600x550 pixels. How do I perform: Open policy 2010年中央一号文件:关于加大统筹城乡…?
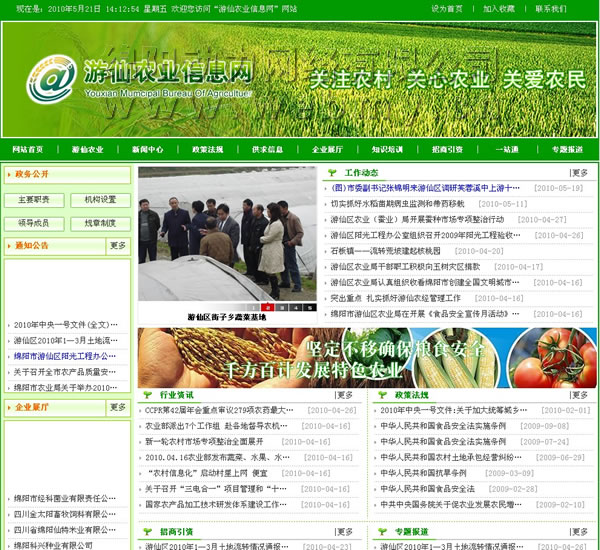click(x=453, y=410)
